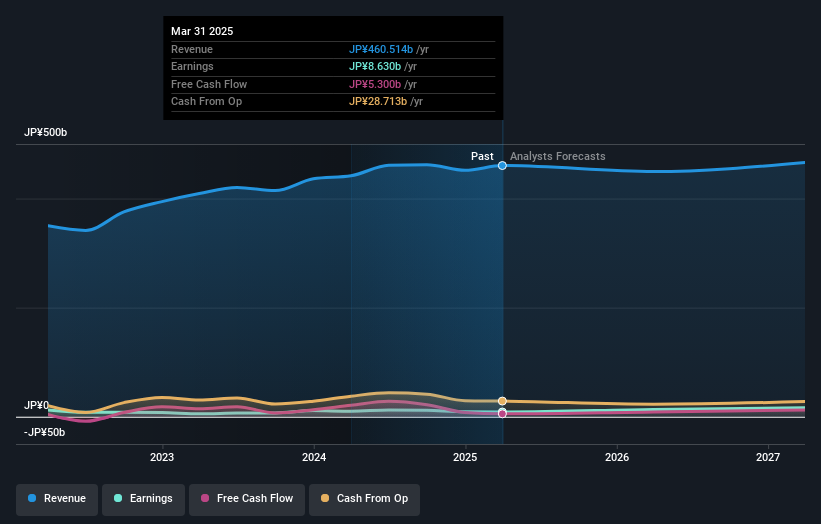The image size is (821, 524).
Task: Toggle the Revenue legend series
Action: tap(57, 499)
